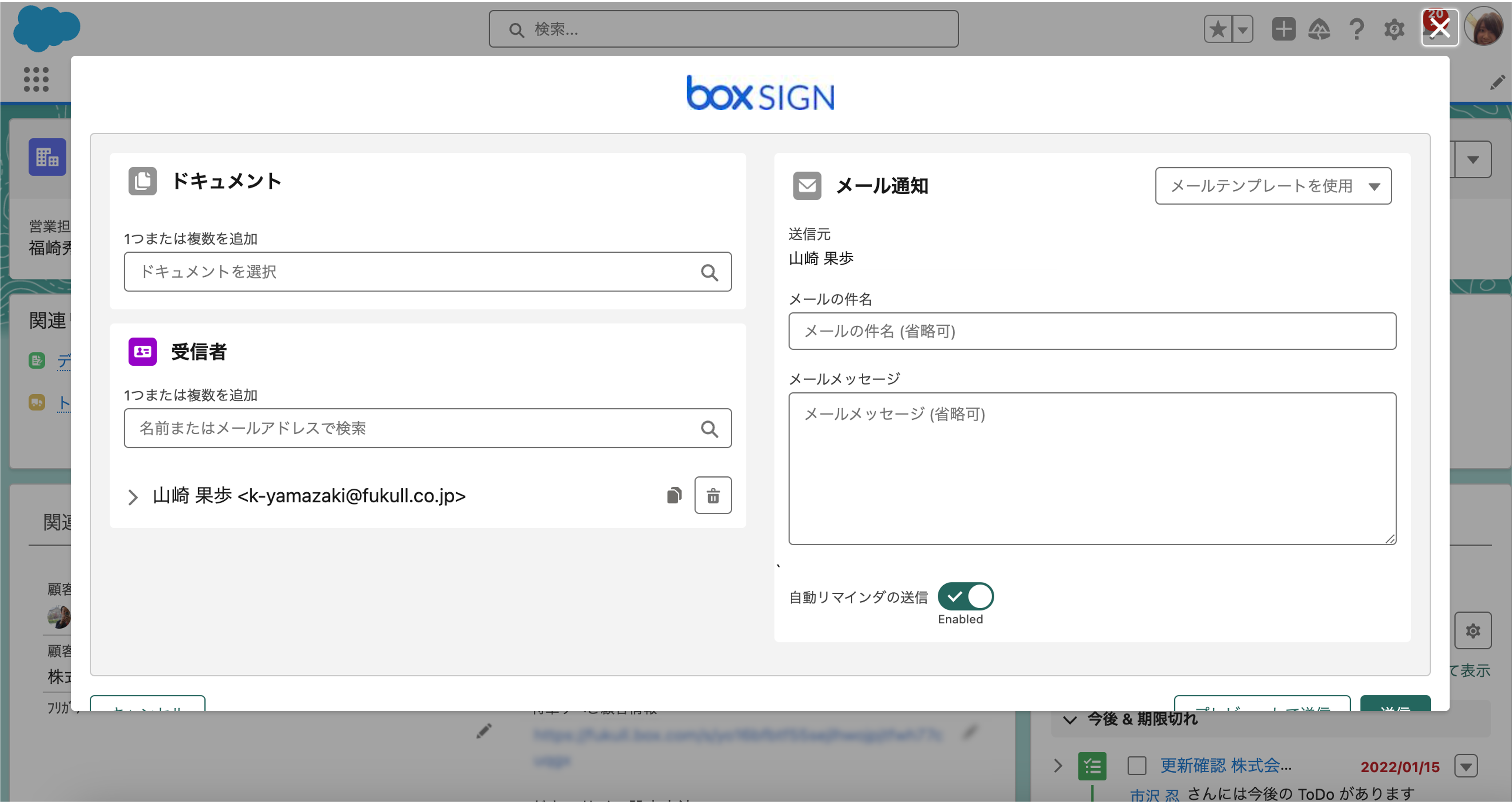
Task: Copy recipient 山崎 果歩 entry icon
Action: (x=674, y=495)
